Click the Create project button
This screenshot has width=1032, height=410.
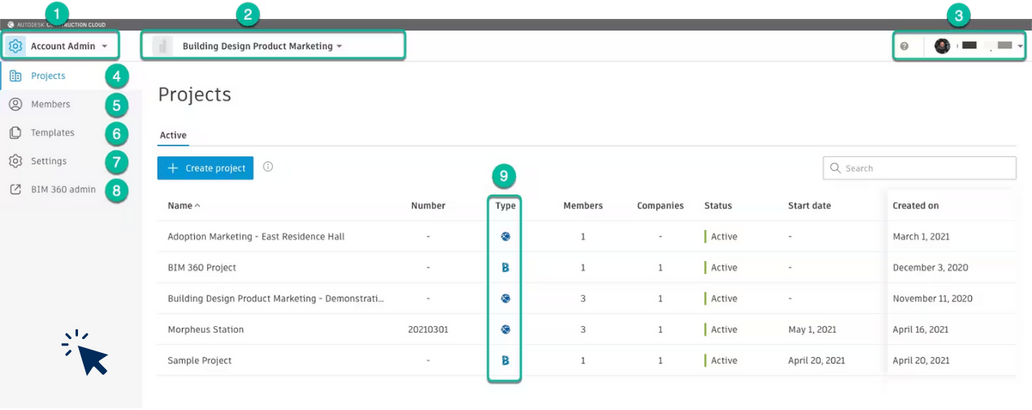(x=205, y=168)
